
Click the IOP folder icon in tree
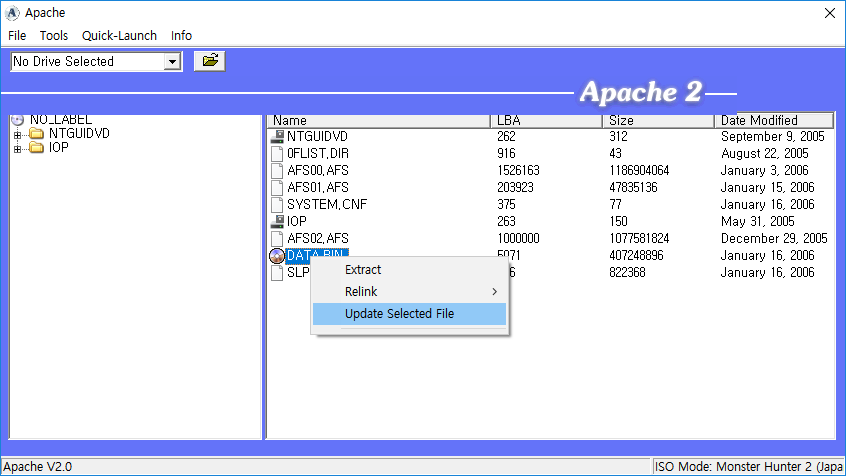pos(37,147)
